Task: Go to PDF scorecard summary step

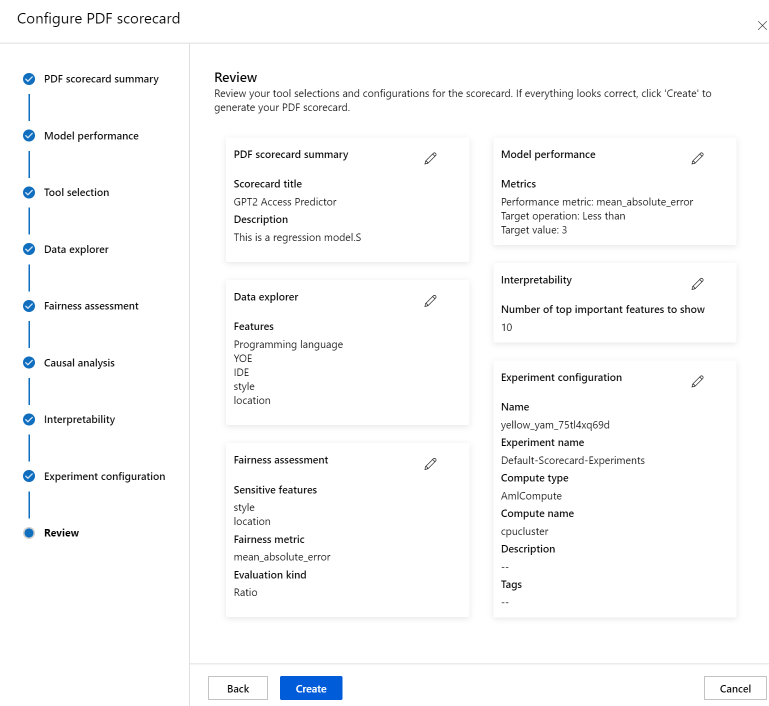Action: (101, 79)
